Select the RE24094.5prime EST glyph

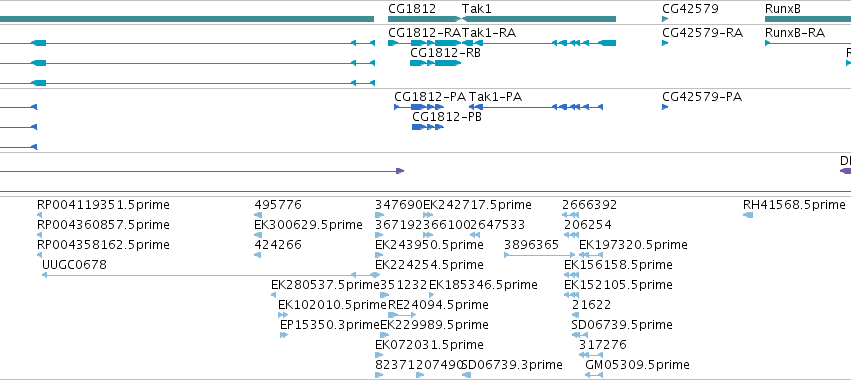pyautogui.click(x=402, y=315)
